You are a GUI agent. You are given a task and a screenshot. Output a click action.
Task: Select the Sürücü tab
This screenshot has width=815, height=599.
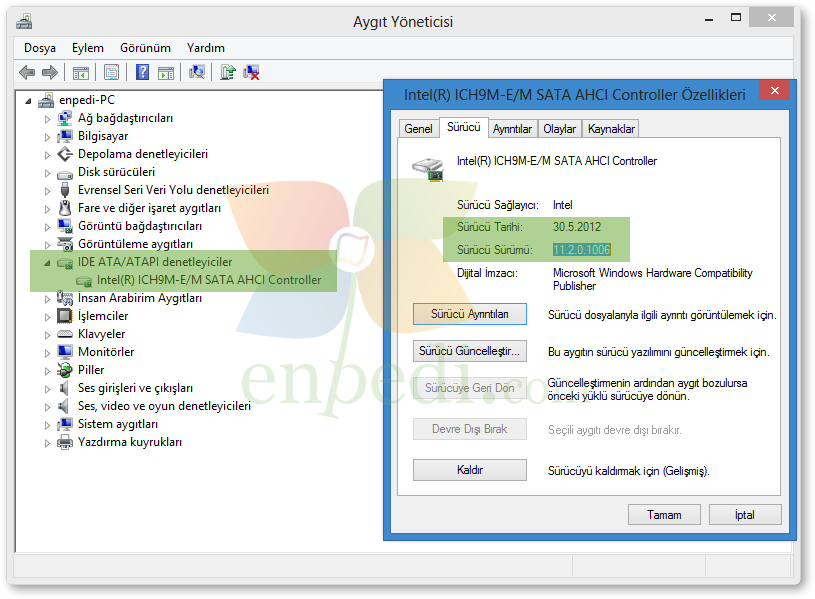(x=464, y=127)
